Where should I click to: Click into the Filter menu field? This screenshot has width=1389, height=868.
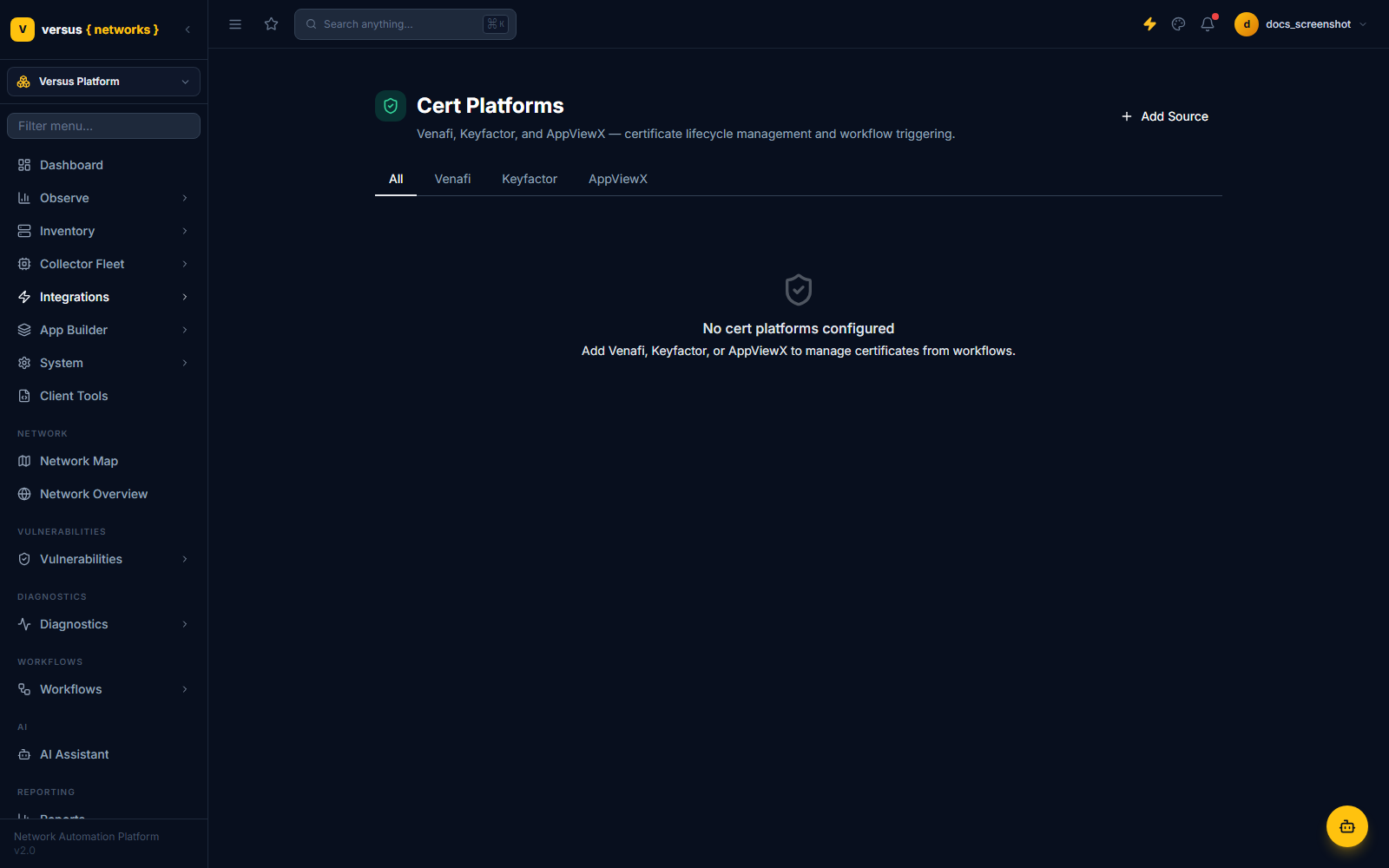pyautogui.click(x=103, y=126)
